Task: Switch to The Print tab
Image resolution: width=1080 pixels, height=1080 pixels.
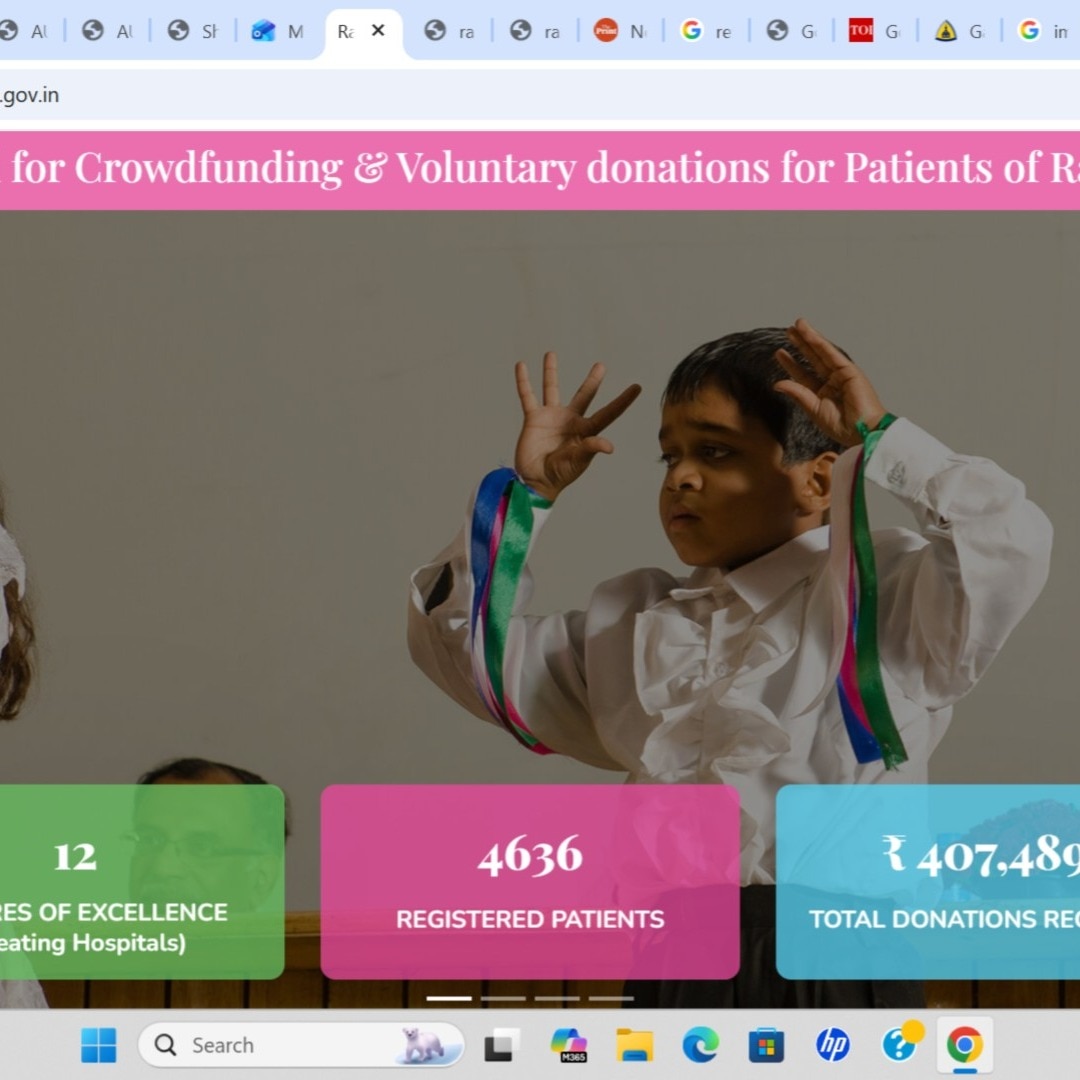Action: (x=620, y=31)
